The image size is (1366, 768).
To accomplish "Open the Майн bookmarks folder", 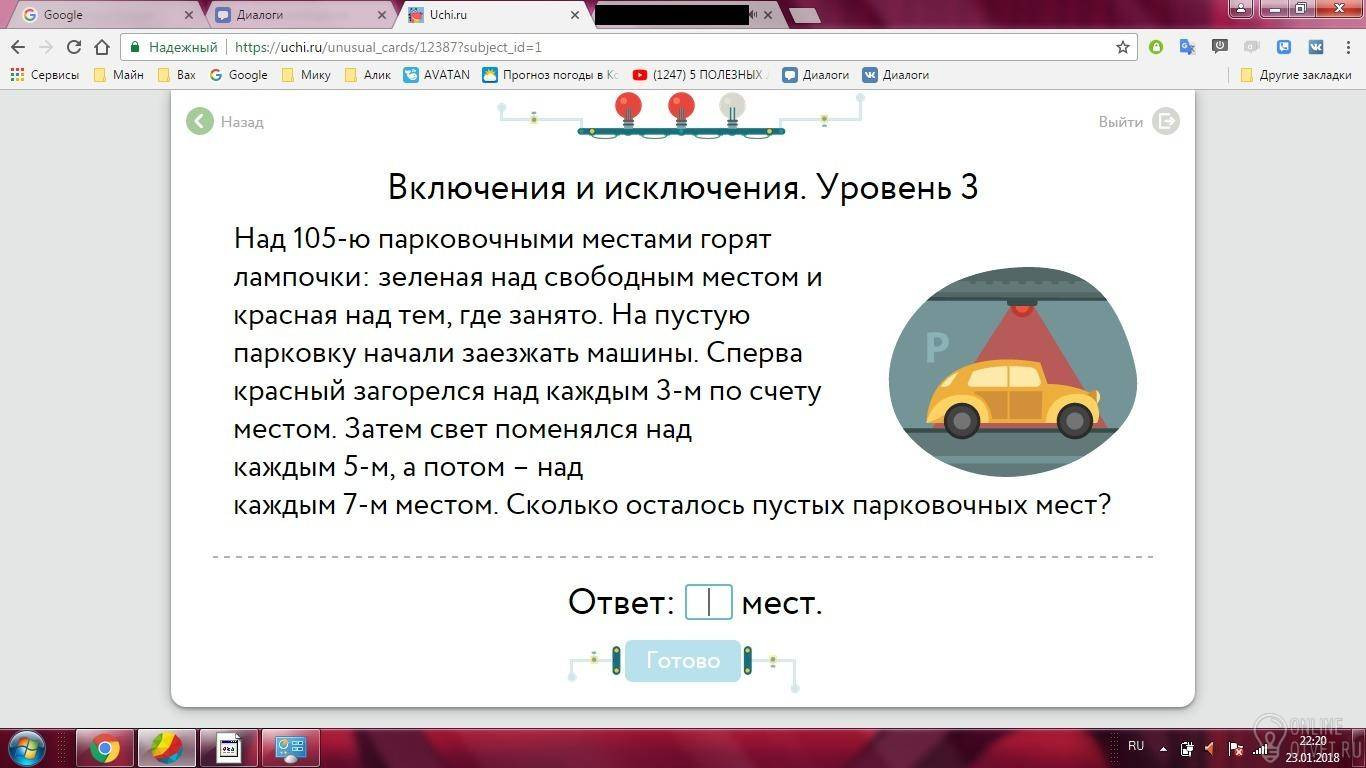I will pyautogui.click(x=118, y=75).
